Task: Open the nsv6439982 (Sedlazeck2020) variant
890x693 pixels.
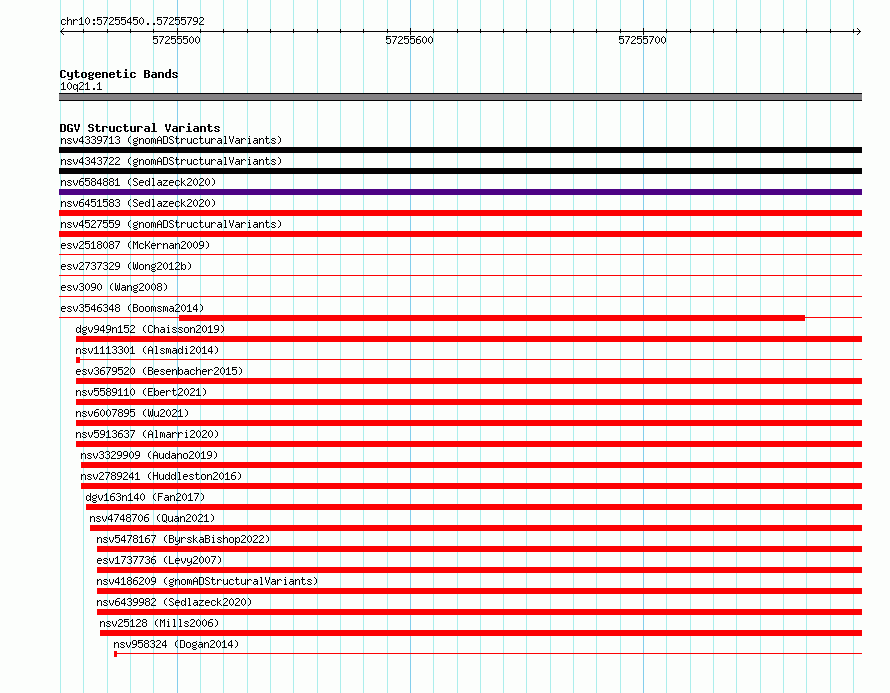Action: click(174, 602)
